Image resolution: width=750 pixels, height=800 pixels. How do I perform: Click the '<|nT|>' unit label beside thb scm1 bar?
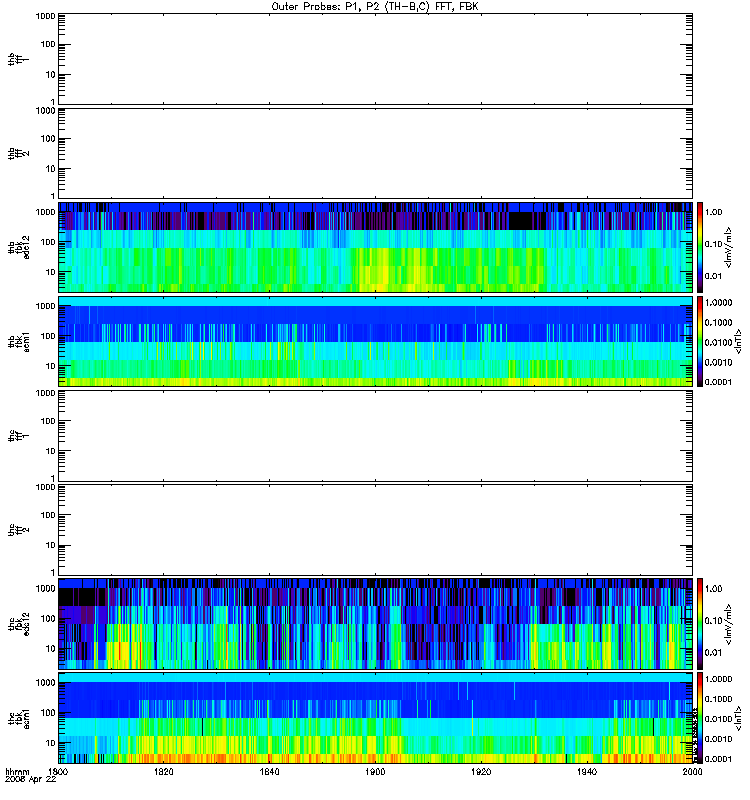click(x=738, y=341)
